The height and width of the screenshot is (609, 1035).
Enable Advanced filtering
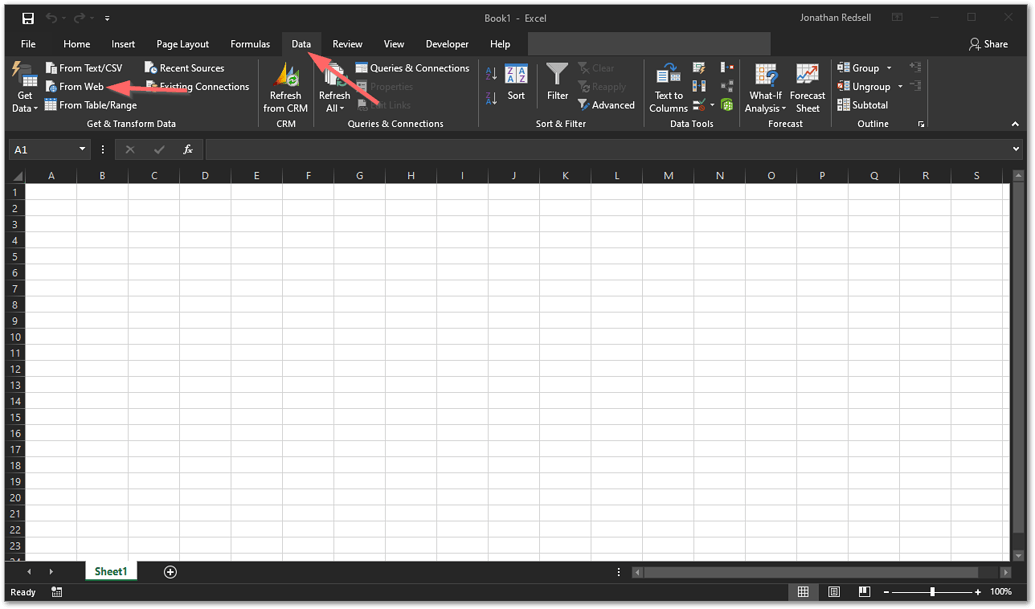click(x=605, y=104)
